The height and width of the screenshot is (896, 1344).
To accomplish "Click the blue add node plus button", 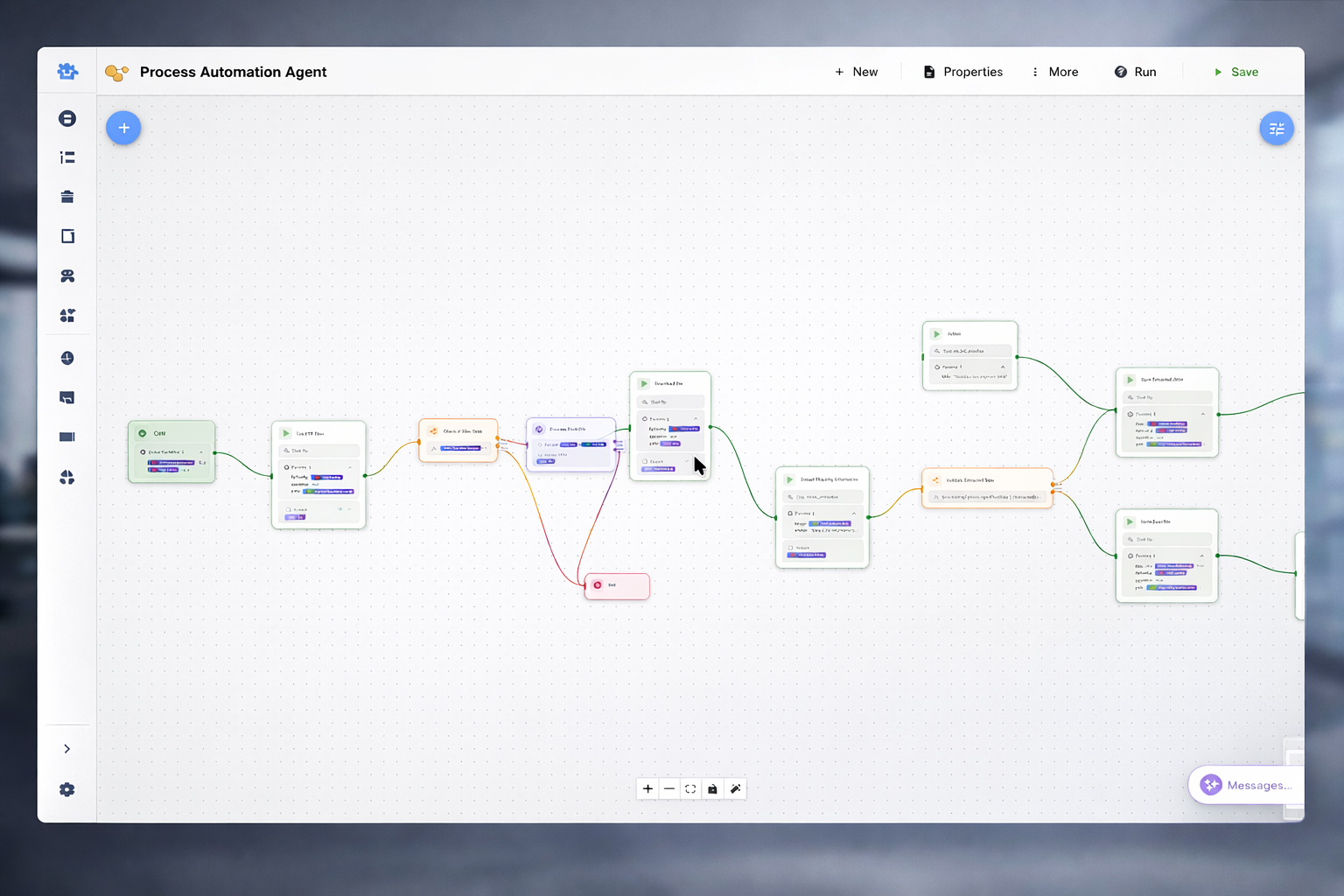I will 123,128.
